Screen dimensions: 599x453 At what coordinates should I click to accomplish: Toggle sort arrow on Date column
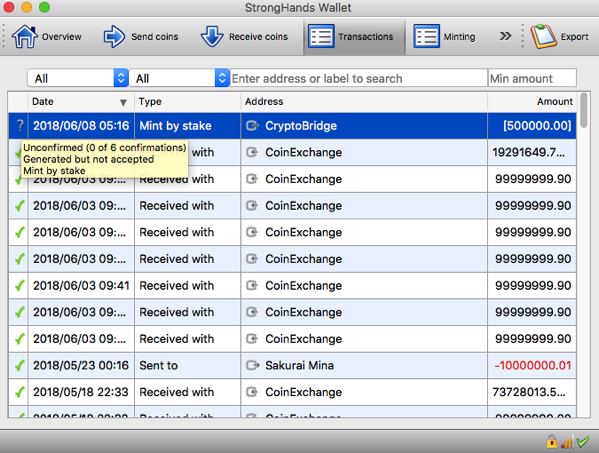(123, 102)
